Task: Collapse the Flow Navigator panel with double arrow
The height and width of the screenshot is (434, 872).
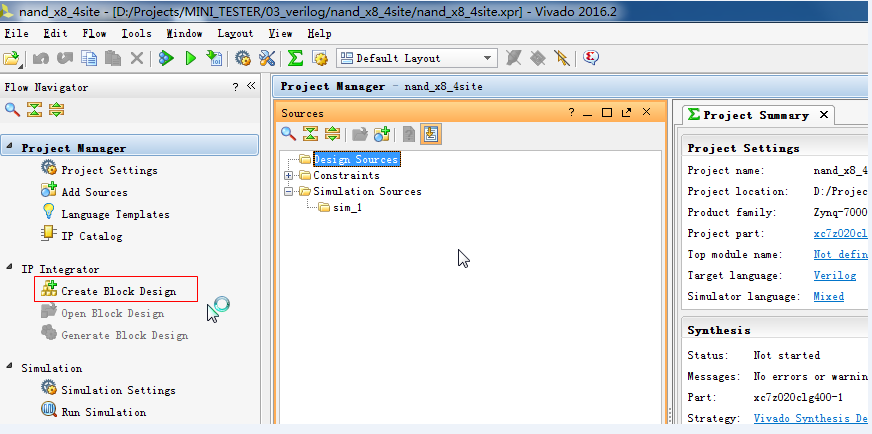Action: click(251, 87)
